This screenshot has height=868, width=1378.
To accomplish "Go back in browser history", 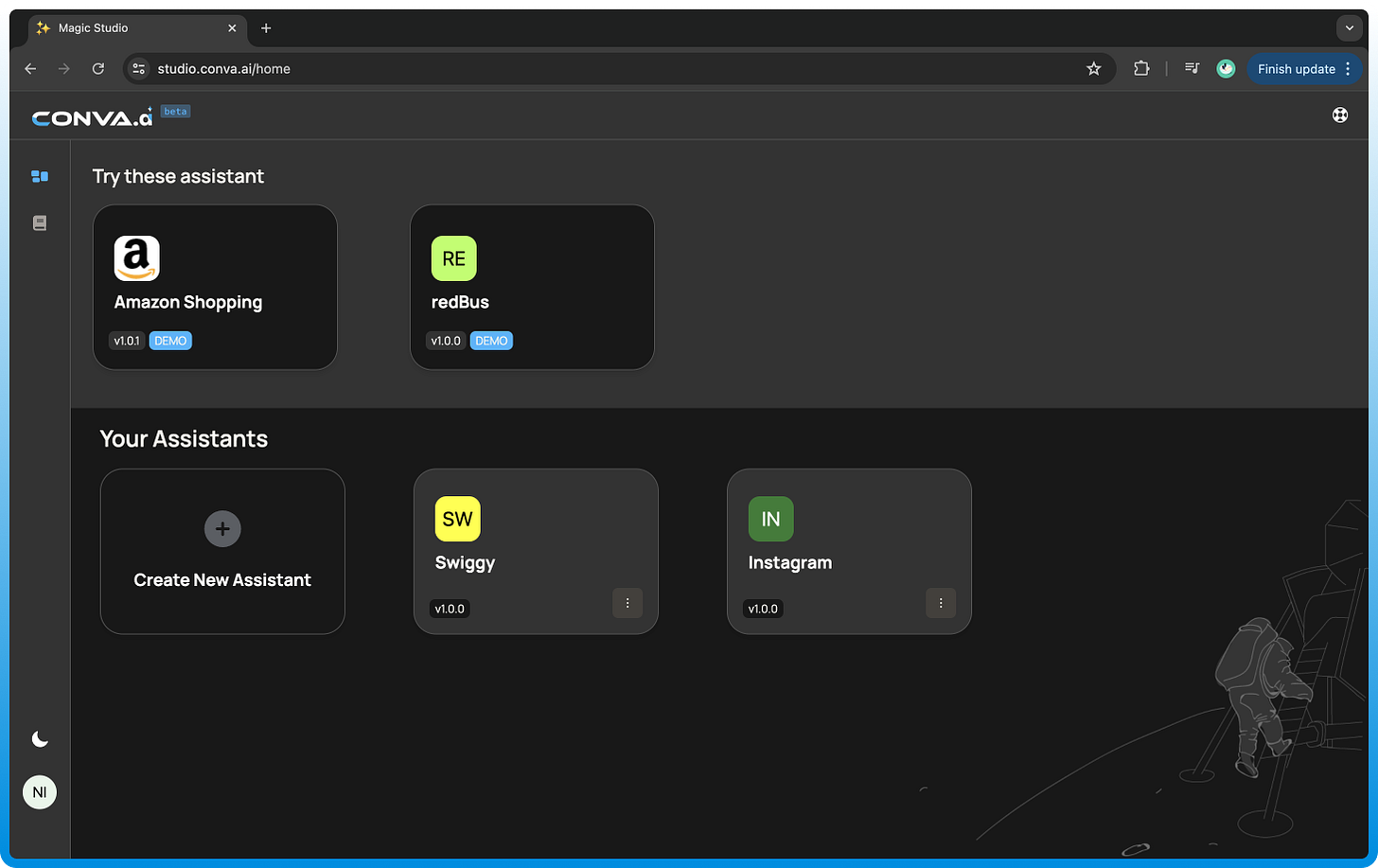I will (30, 69).
